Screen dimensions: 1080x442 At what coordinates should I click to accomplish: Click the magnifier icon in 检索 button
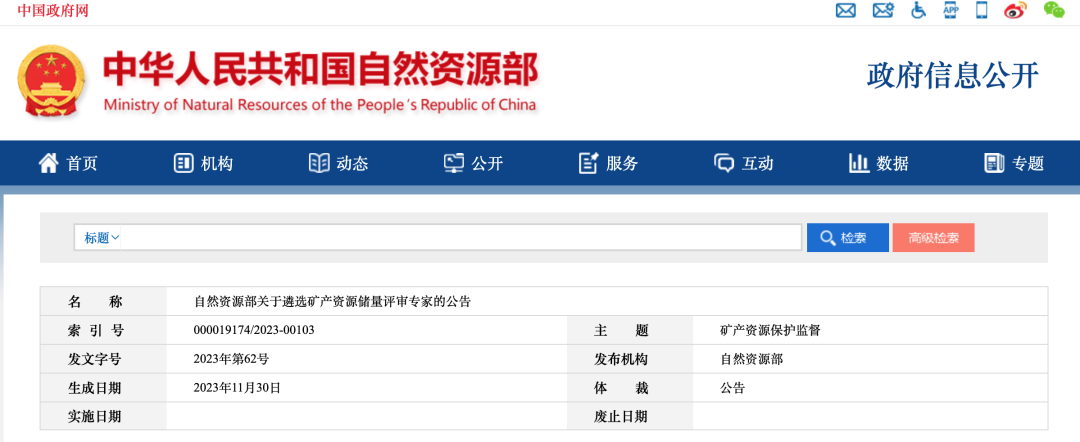tap(828, 238)
